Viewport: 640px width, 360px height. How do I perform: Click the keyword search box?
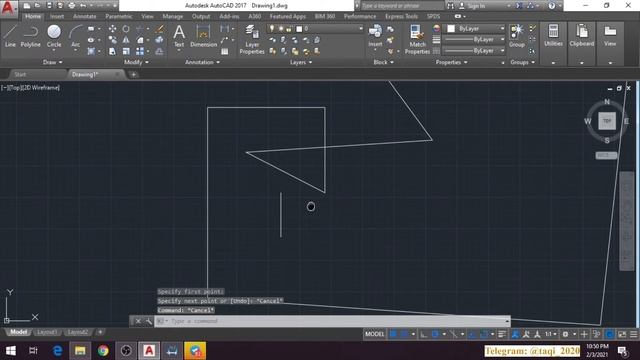(x=402, y=6)
